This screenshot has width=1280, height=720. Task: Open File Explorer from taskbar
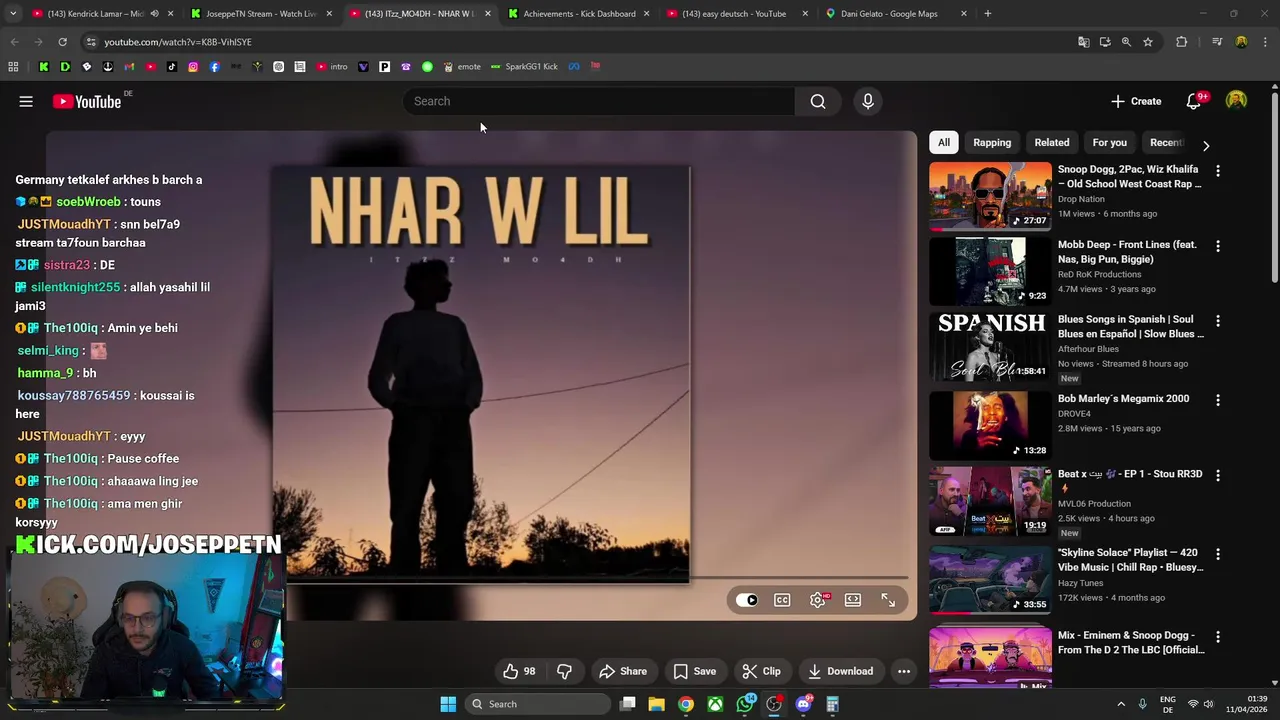pyautogui.click(x=656, y=704)
